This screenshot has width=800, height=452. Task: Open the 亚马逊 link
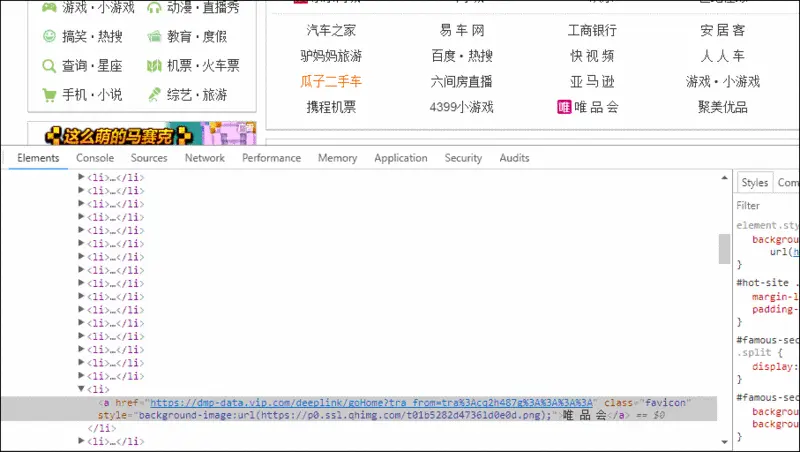[592, 82]
